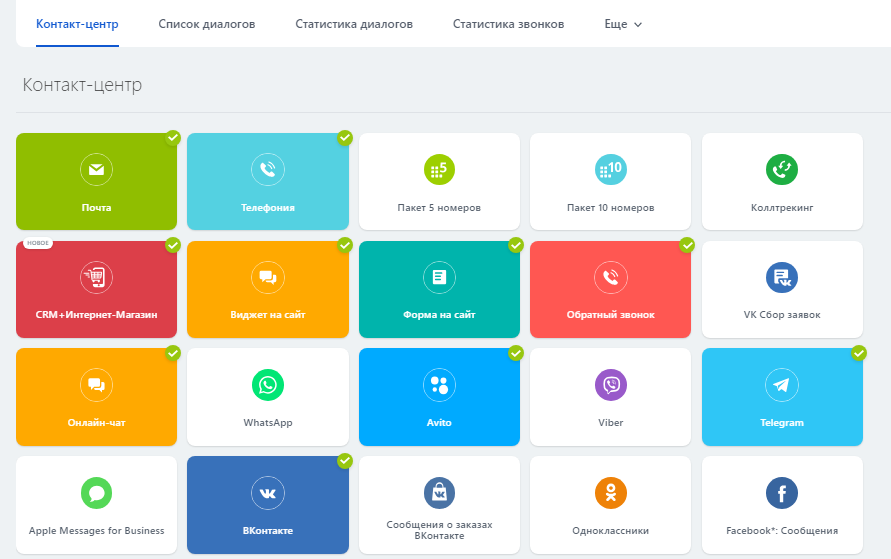891x559 pixels.
Task: Click the Почта tile label
Action: (x=96, y=208)
